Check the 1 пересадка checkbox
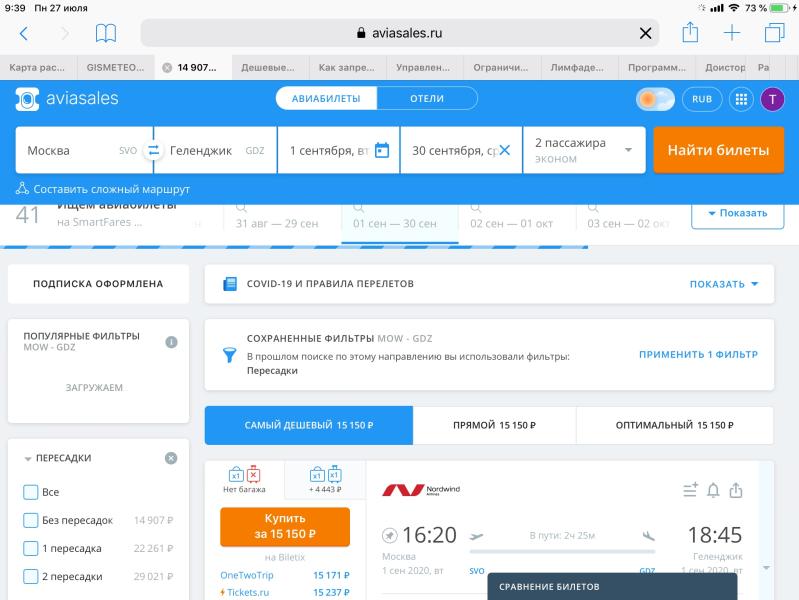The height and width of the screenshot is (600, 799). pos(31,548)
